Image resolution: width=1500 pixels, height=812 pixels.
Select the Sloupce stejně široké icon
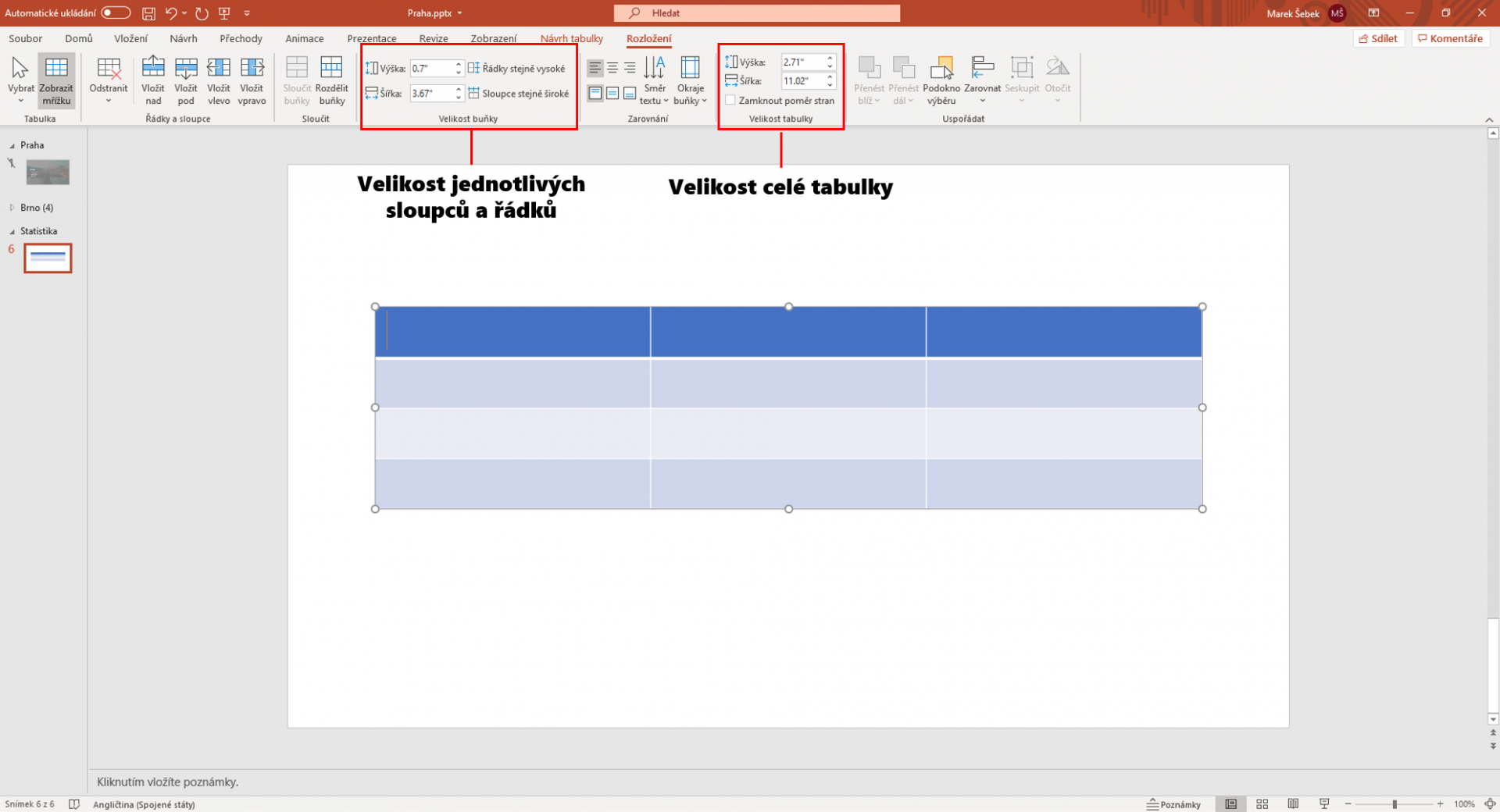pyautogui.click(x=473, y=93)
